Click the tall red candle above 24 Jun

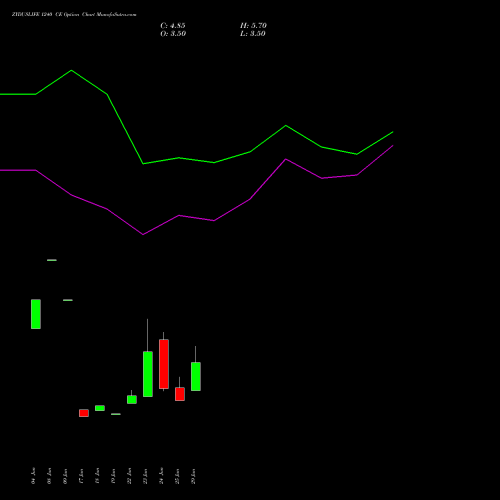point(164,364)
